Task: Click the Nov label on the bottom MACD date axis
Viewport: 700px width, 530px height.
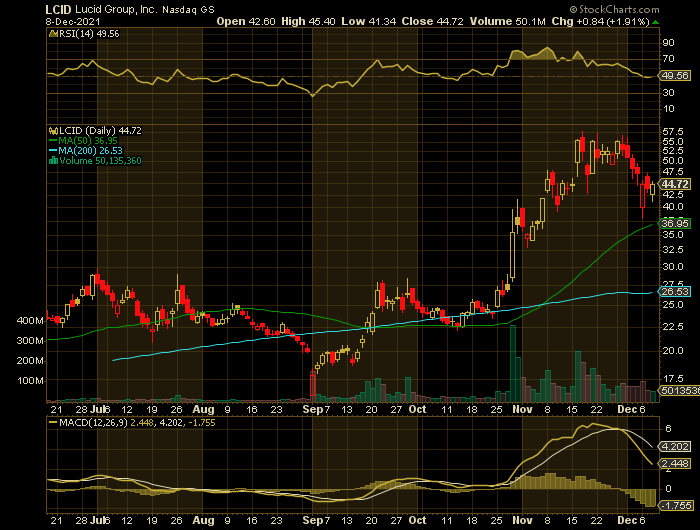Action: [522, 520]
